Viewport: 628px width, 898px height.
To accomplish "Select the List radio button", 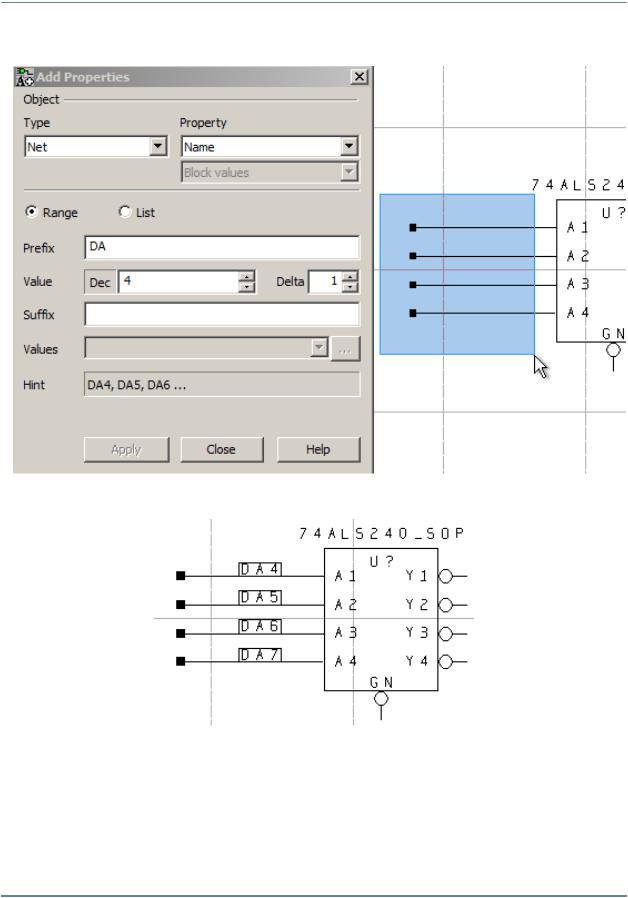I will click(x=124, y=212).
